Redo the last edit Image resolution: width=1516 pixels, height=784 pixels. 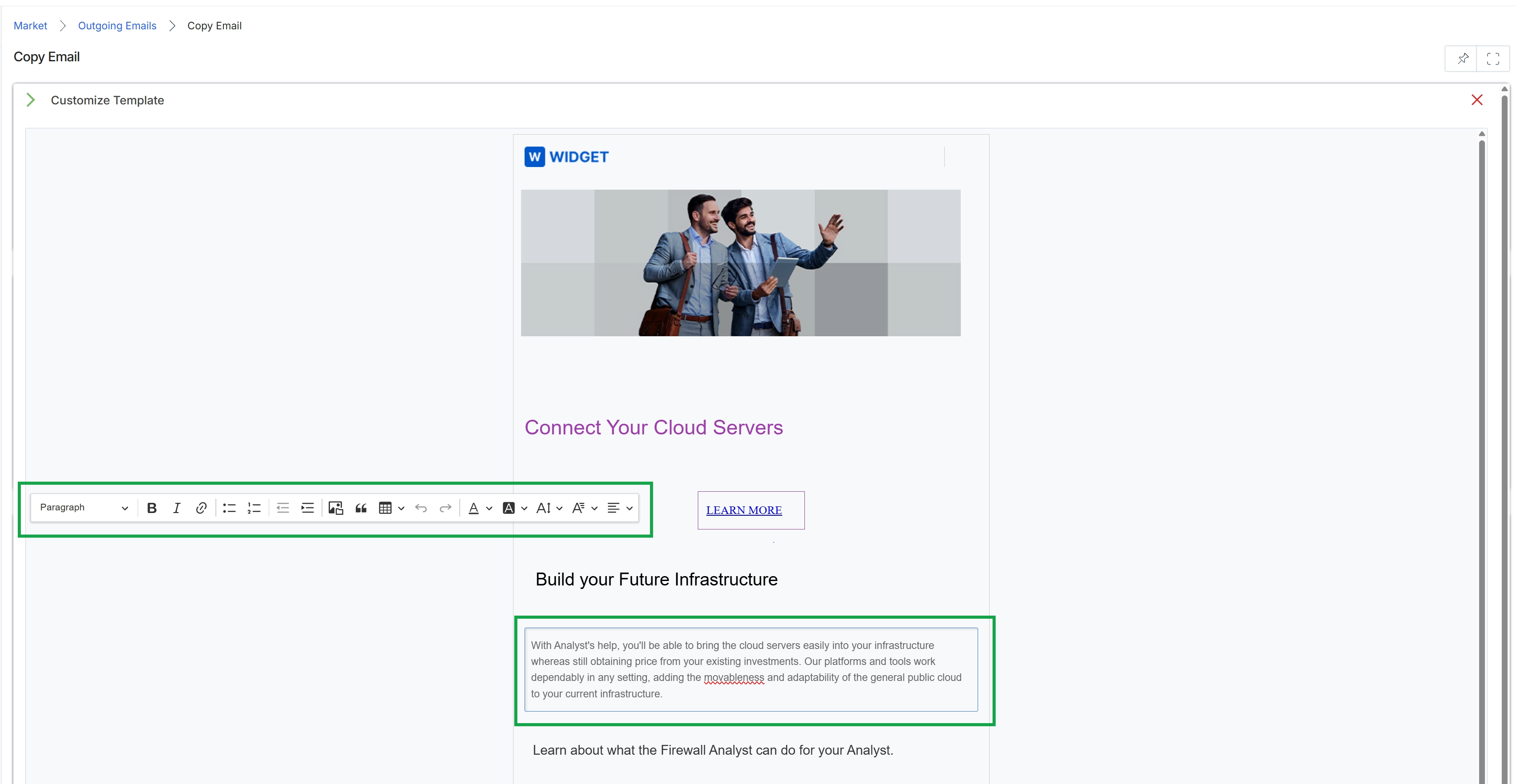[x=446, y=508]
